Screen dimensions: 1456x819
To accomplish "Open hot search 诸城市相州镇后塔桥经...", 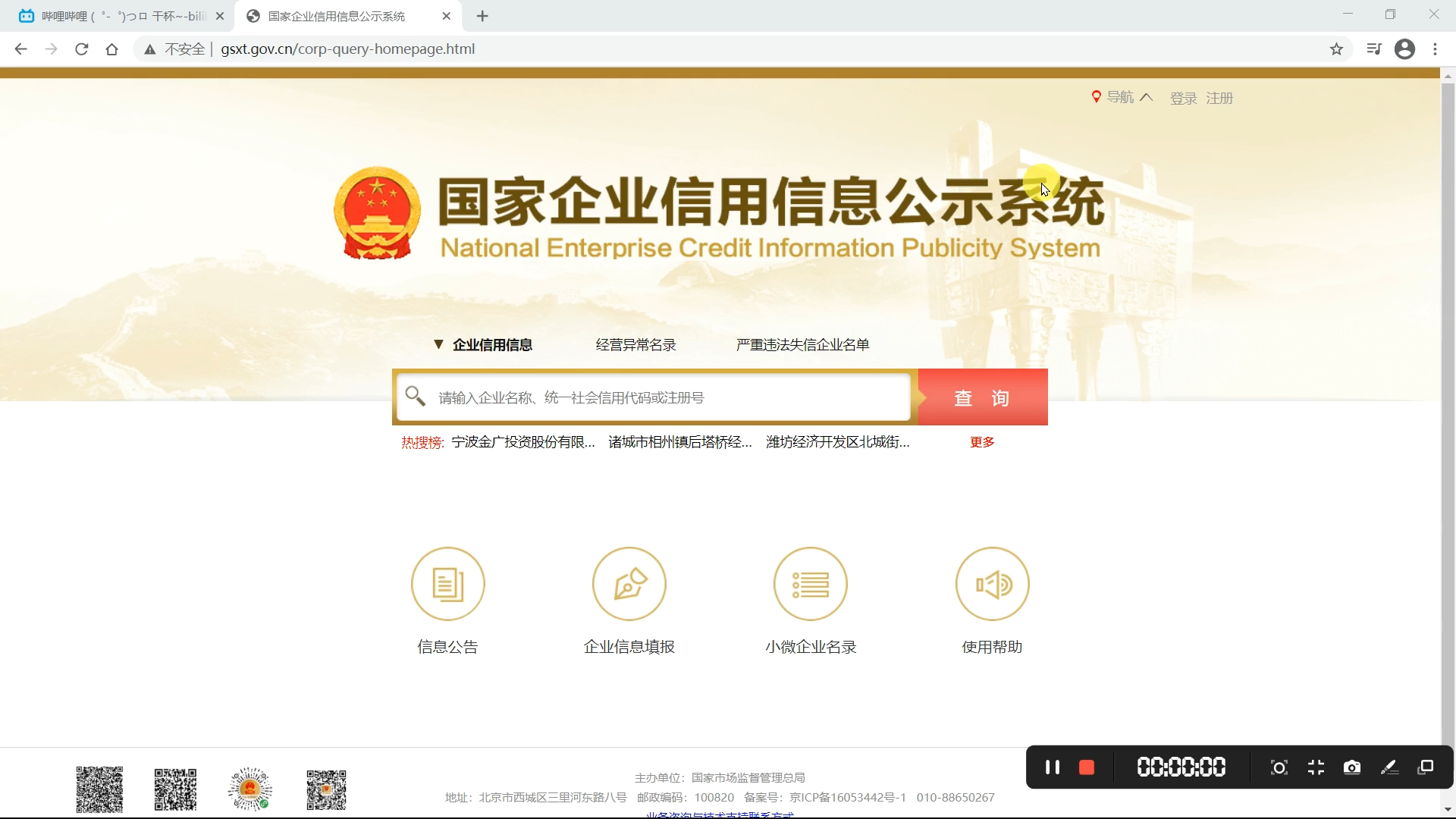I will tap(680, 442).
